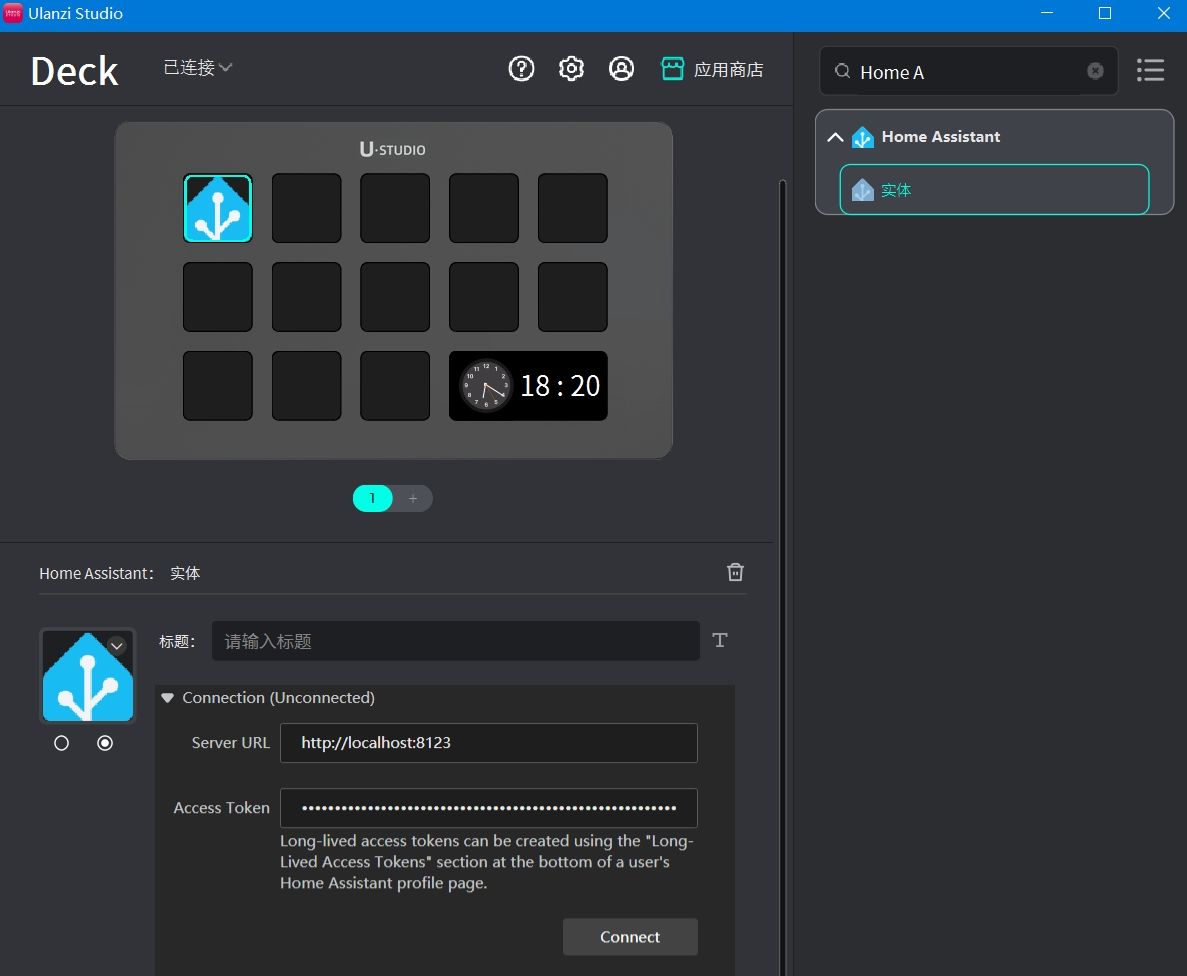Click the Ulanzi Studio app icon in title bar
Screen dimensions: 1187x976
(x=13, y=13)
